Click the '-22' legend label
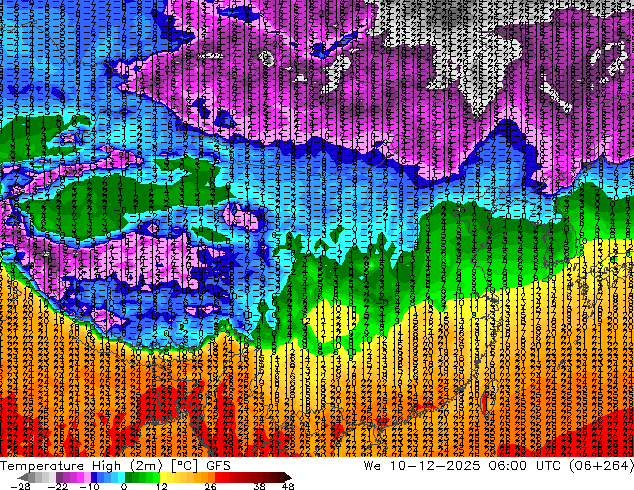 (57, 486)
